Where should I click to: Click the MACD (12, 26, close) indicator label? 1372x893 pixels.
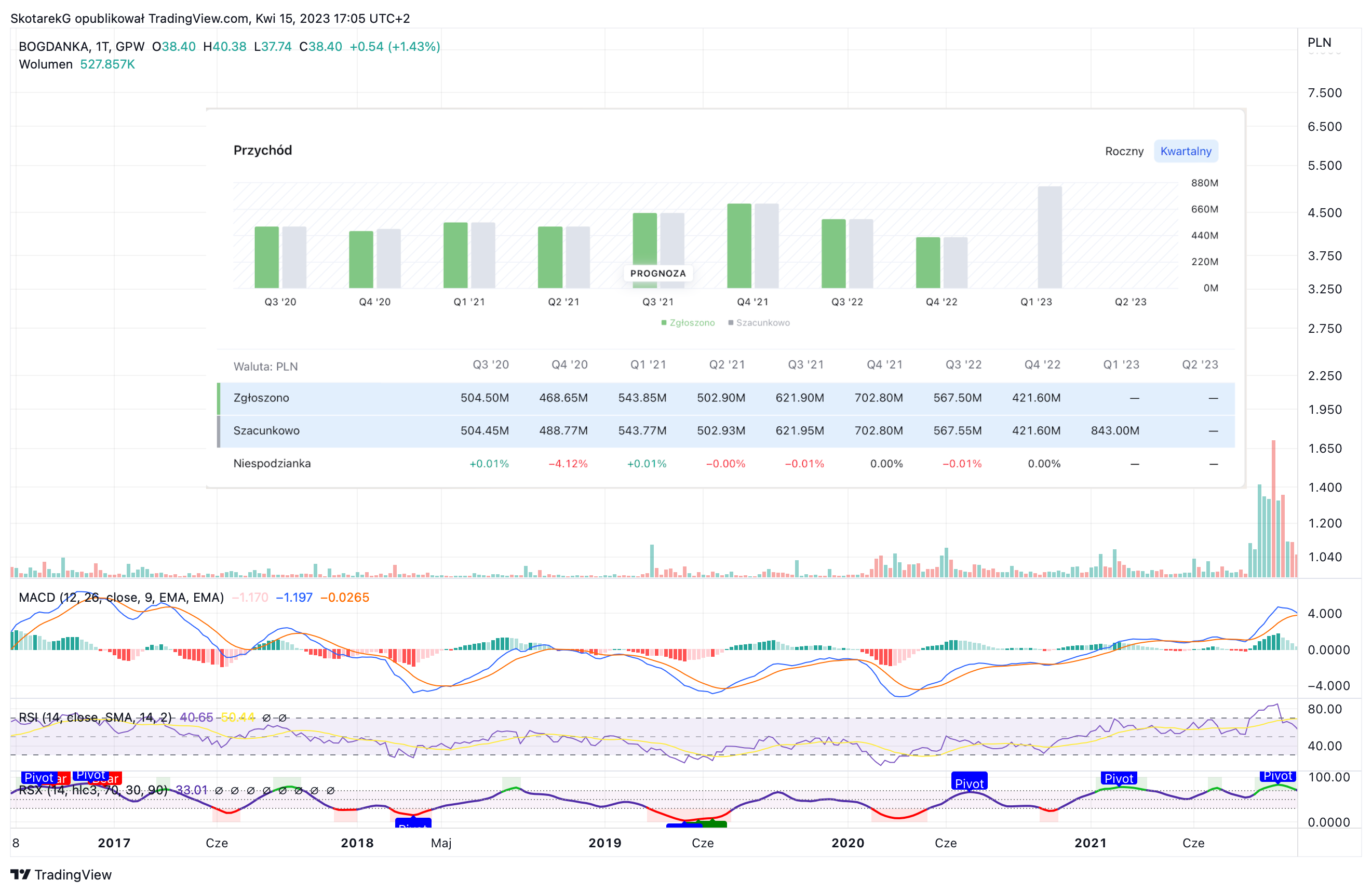121,597
